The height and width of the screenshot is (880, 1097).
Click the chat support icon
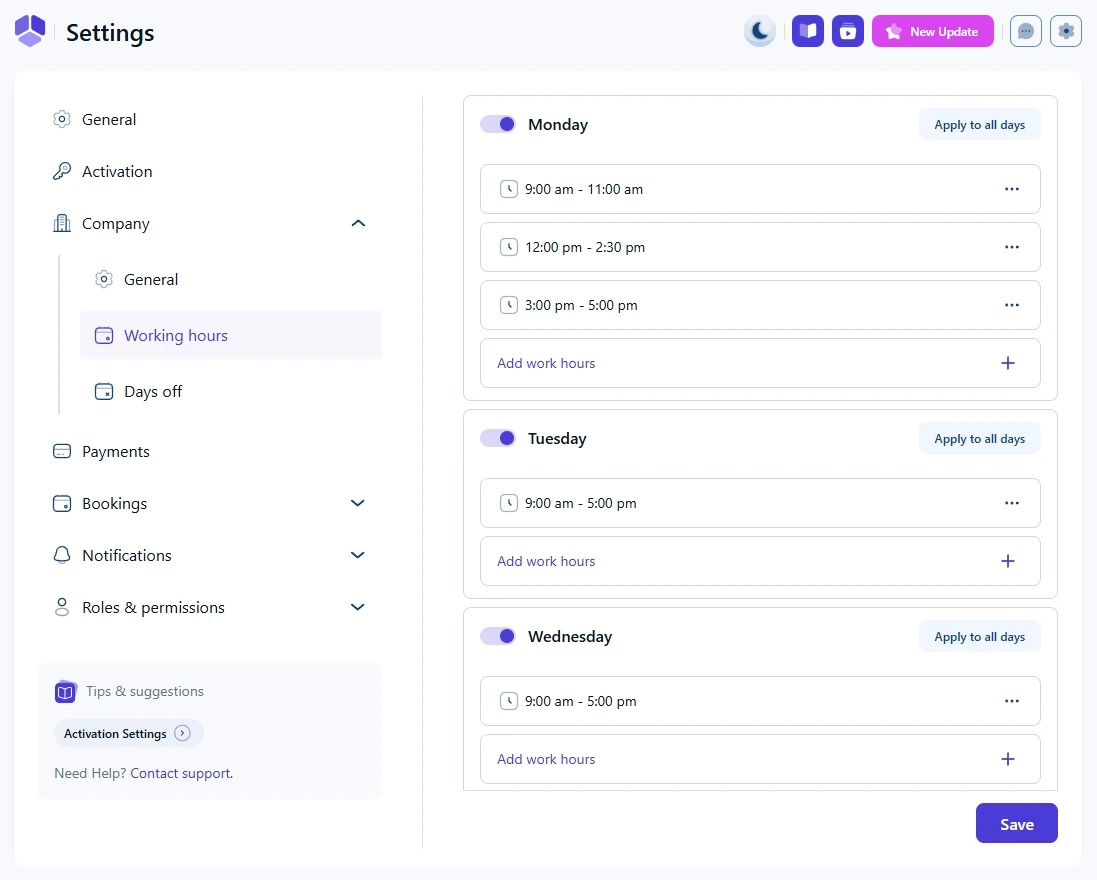(x=1025, y=31)
